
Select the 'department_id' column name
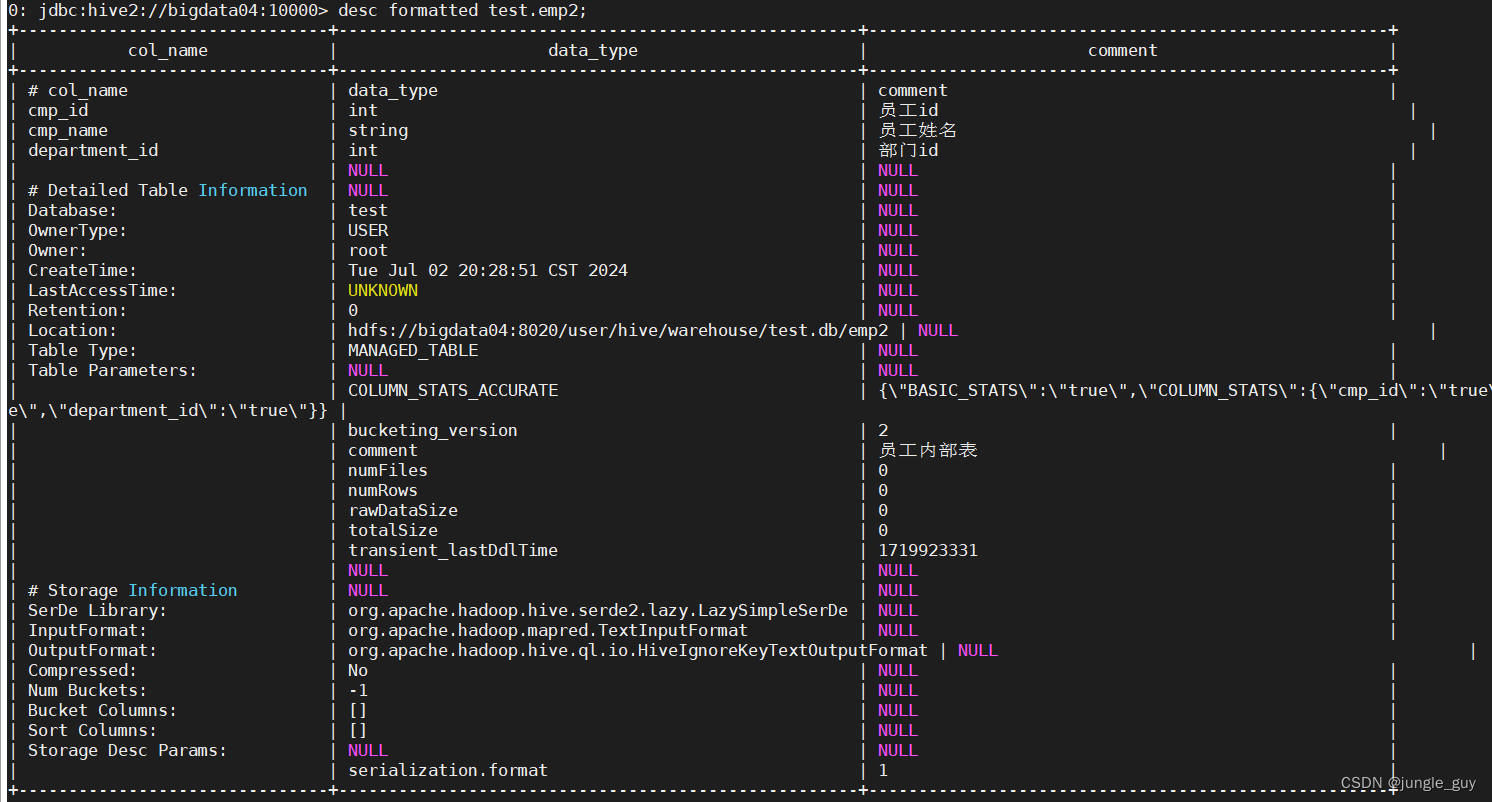point(93,150)
